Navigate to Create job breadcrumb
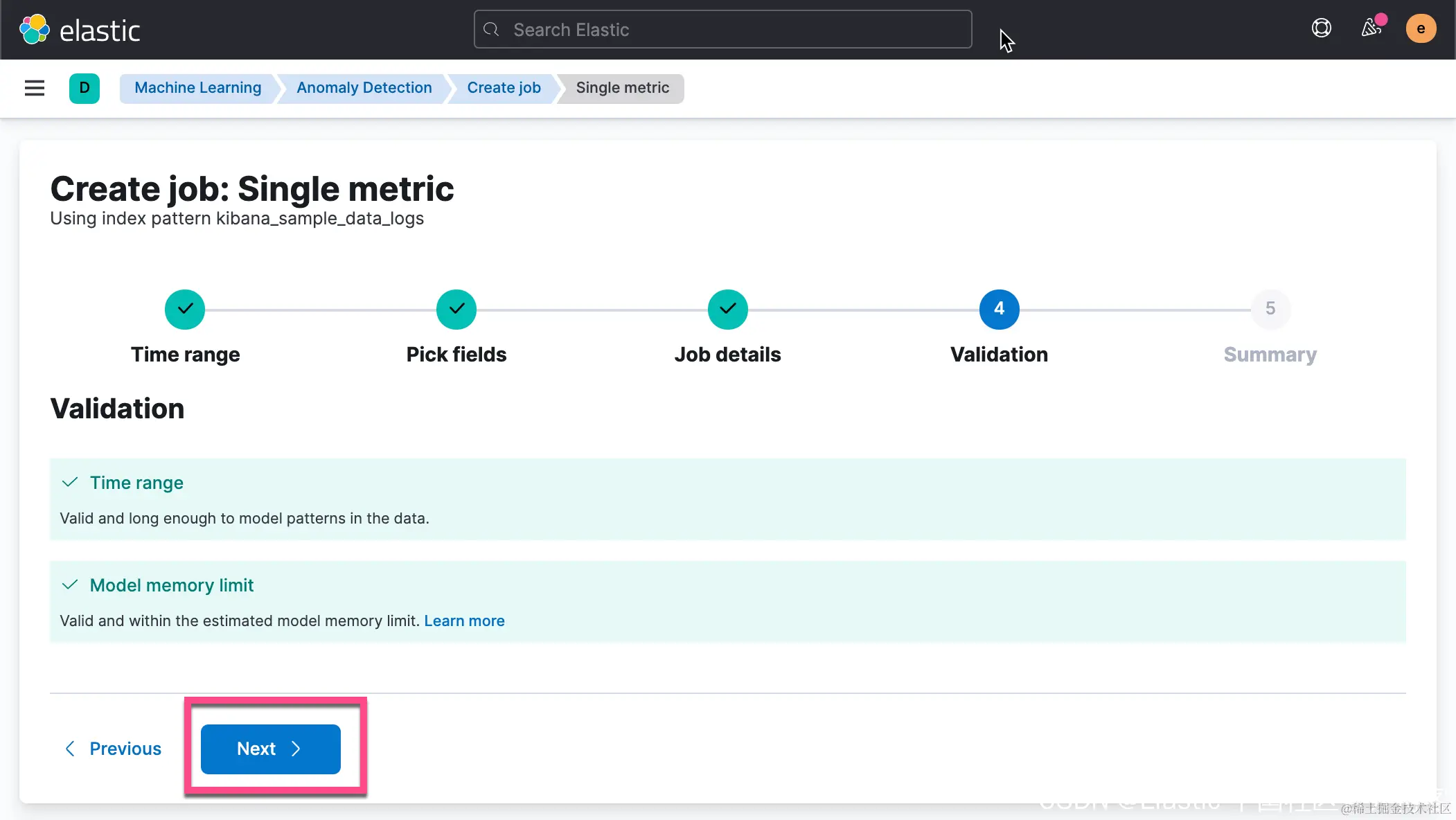 (x=504, y=88)
